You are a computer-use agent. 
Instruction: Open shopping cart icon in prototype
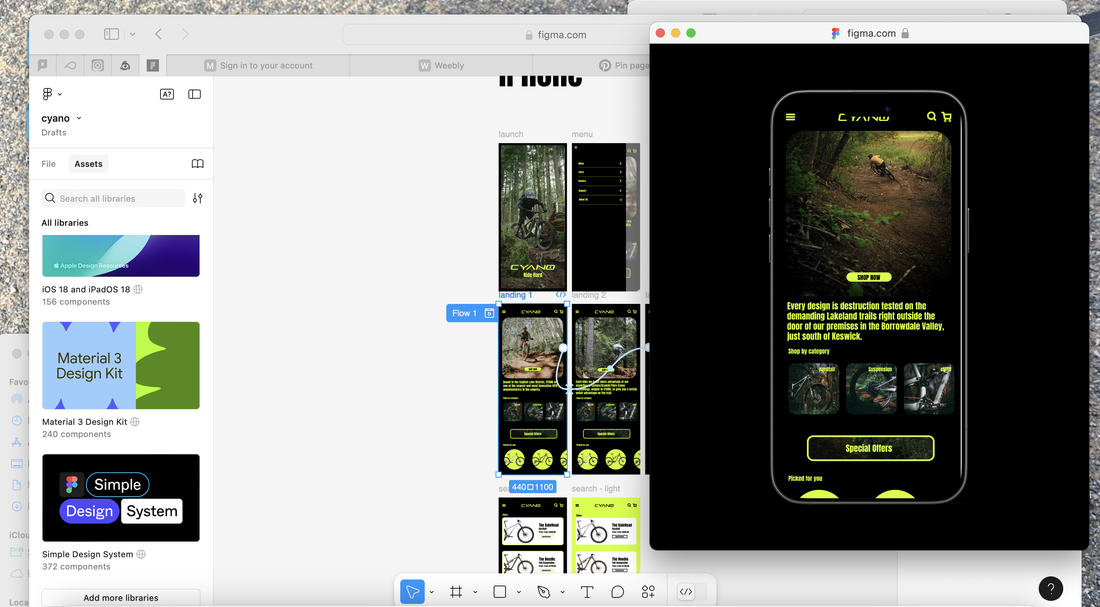point(946,117)
